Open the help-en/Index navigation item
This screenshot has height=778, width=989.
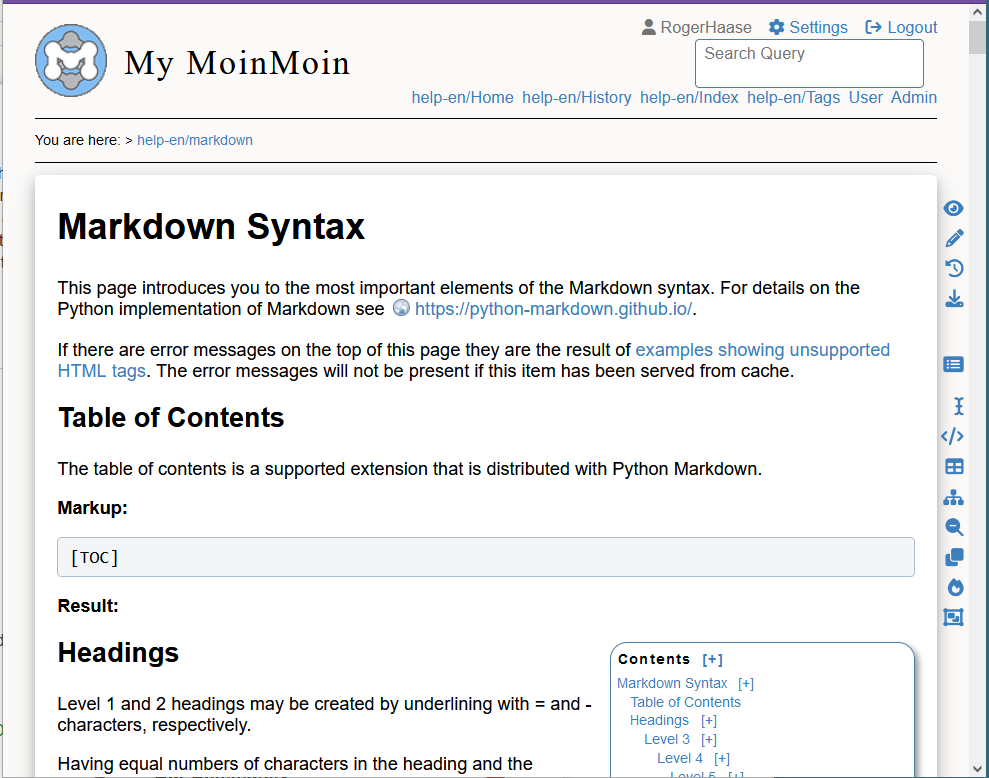click(x=689, y=97)
